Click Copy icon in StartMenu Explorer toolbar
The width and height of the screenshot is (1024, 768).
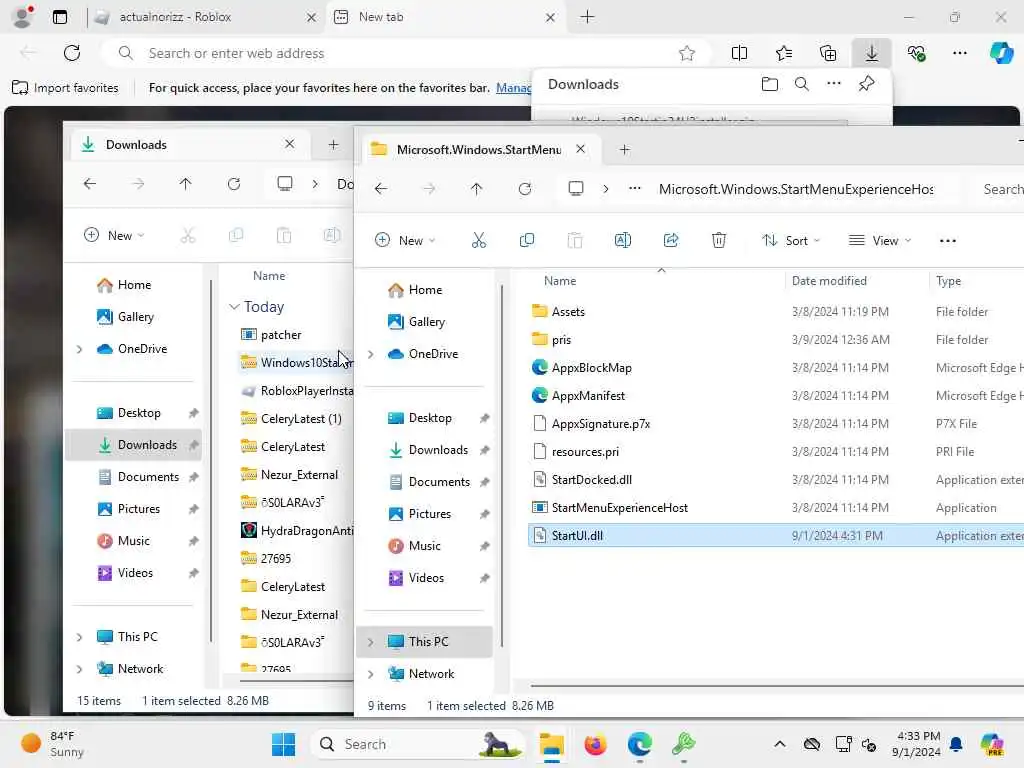526,240
